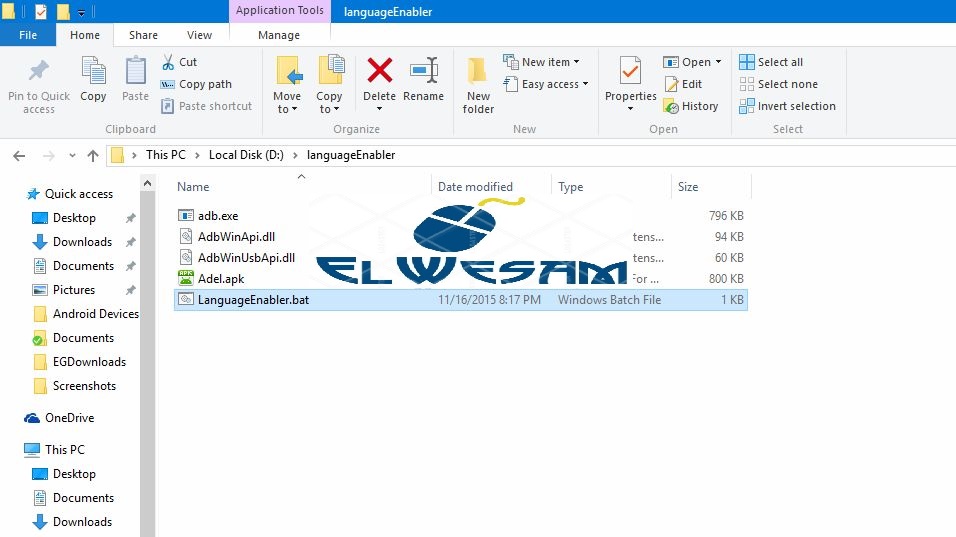Go back with the back arrow
The image size is (956, 537).
19,156
